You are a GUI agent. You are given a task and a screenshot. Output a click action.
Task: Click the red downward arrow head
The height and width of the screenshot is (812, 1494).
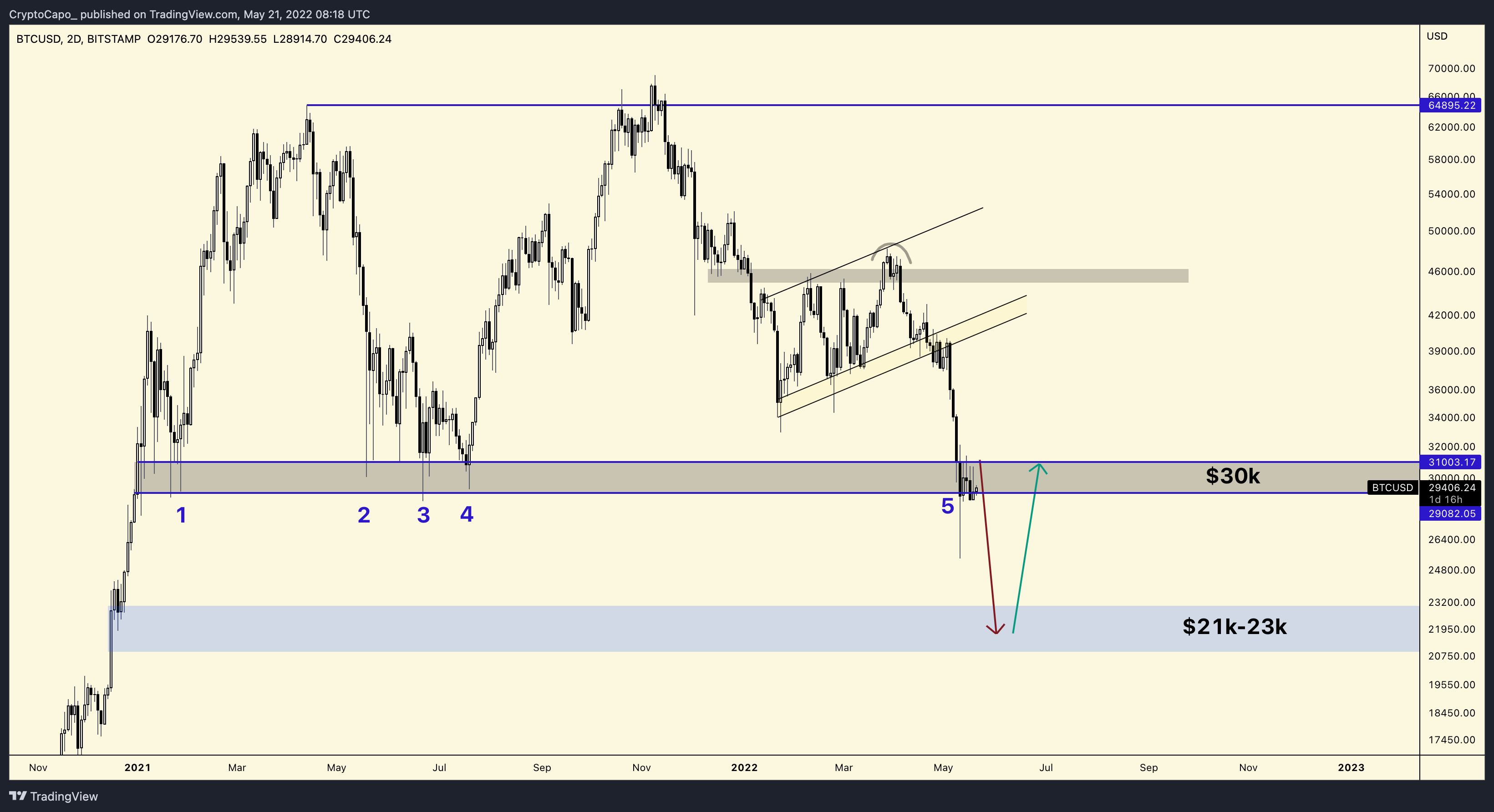pyautogui.click(x=996, y=630)
